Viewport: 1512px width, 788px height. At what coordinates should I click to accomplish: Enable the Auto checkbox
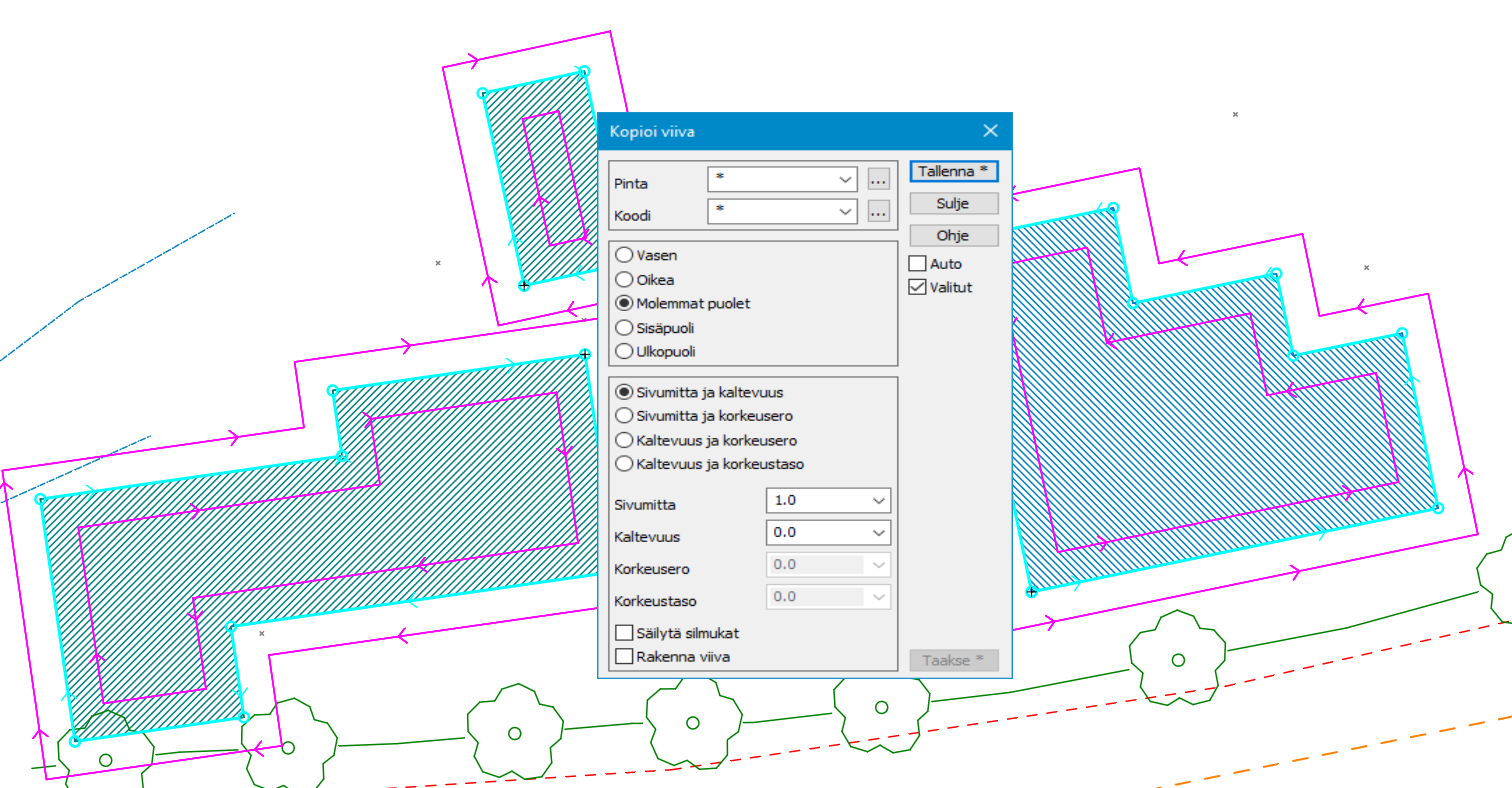point(917,264)
